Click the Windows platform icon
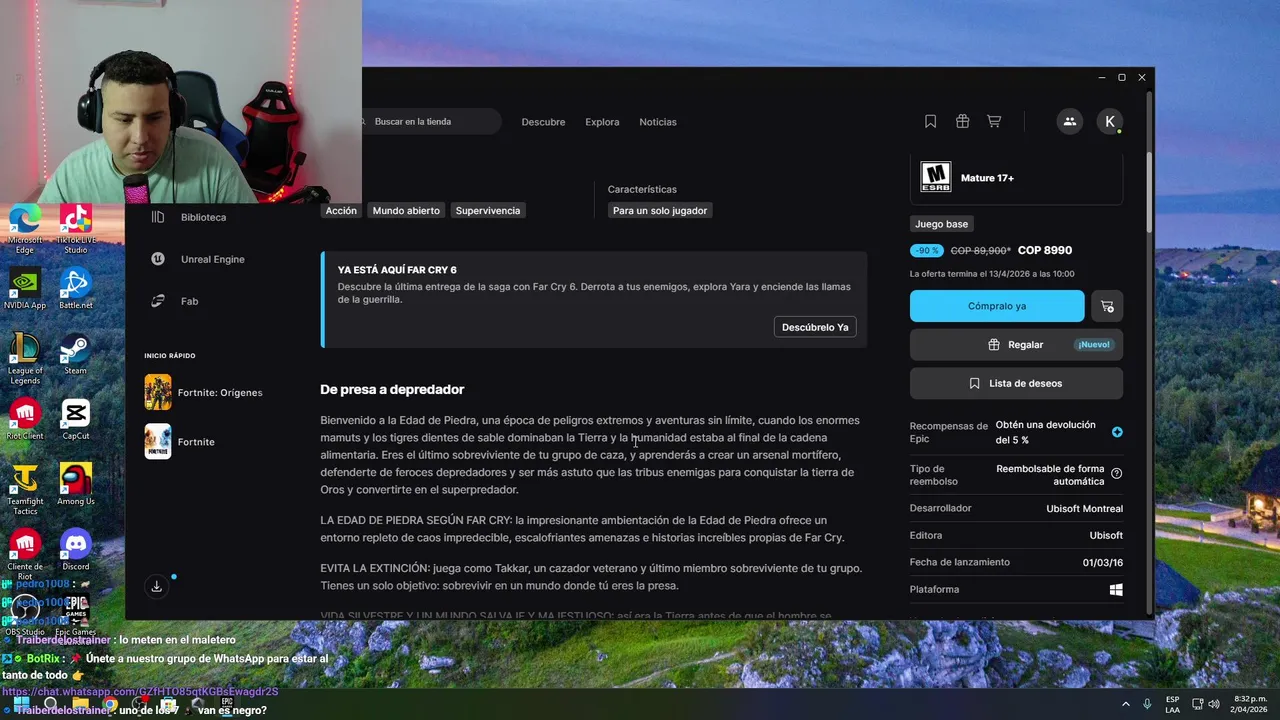The width and height of the screenshot is (1280, 720). click(x=1116, y=589)
